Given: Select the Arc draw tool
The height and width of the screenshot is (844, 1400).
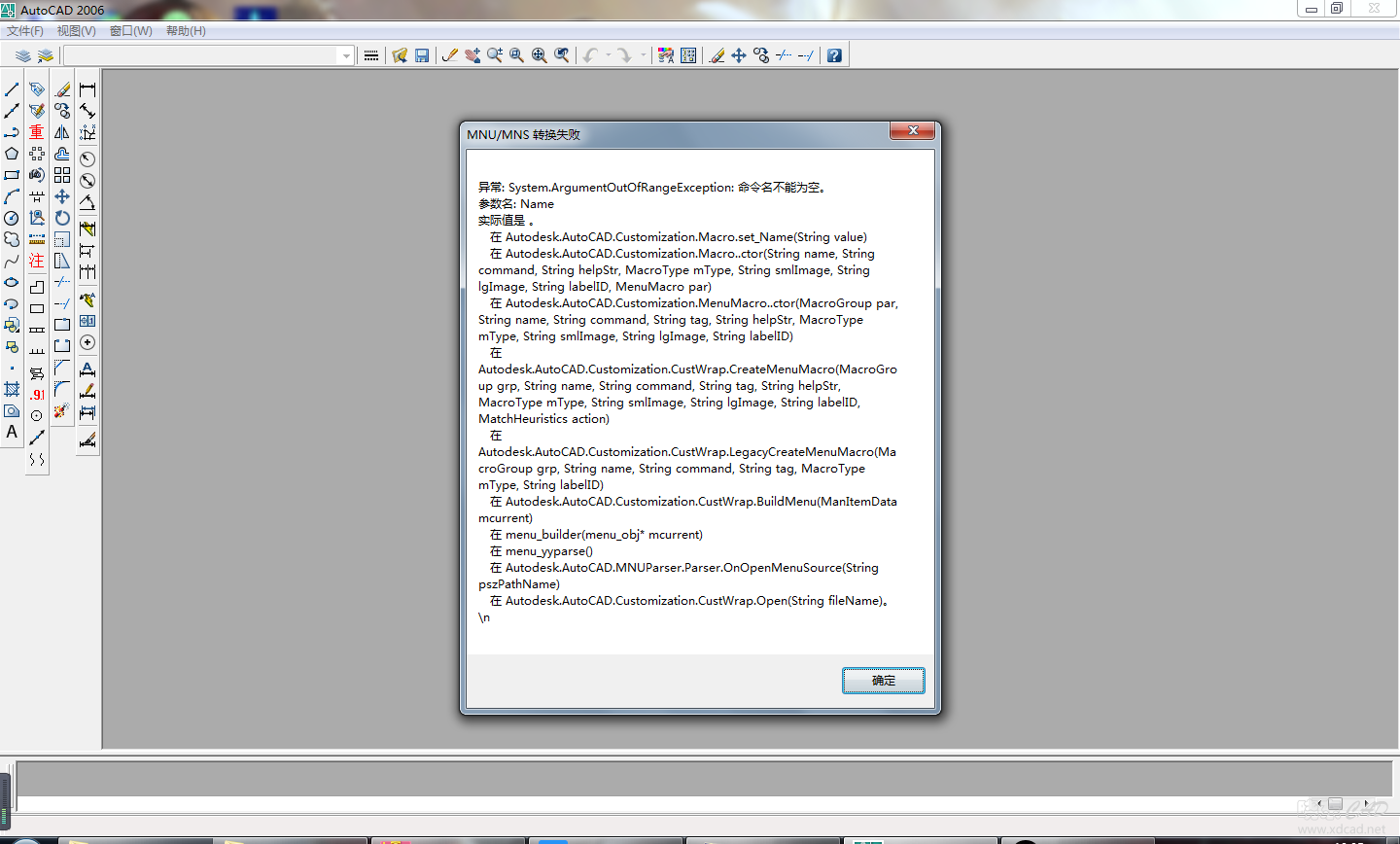Looking at the screenshot, I should pyautogui.click(x=12, y=196).
